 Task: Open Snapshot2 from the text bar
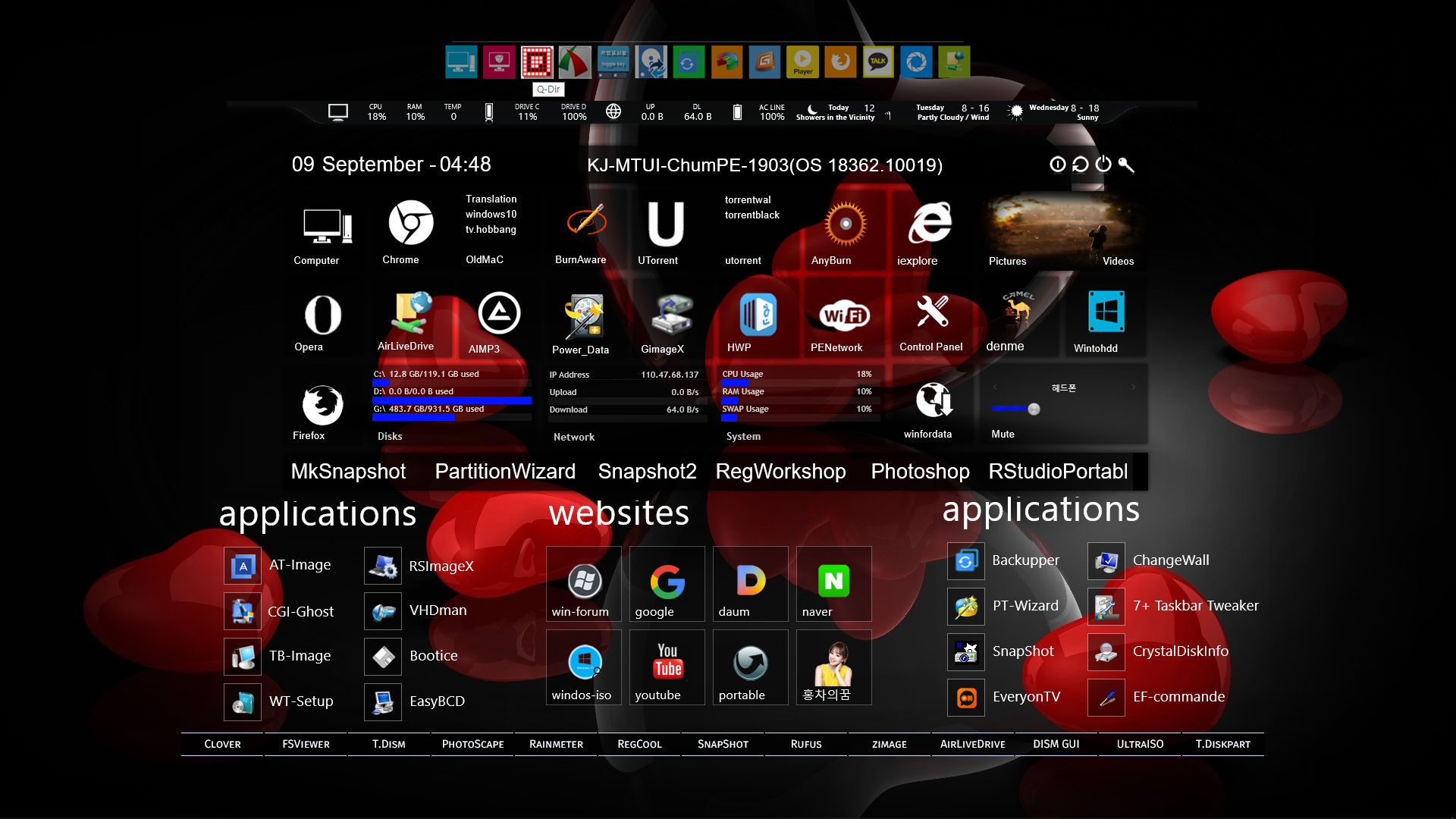(647, 471)
